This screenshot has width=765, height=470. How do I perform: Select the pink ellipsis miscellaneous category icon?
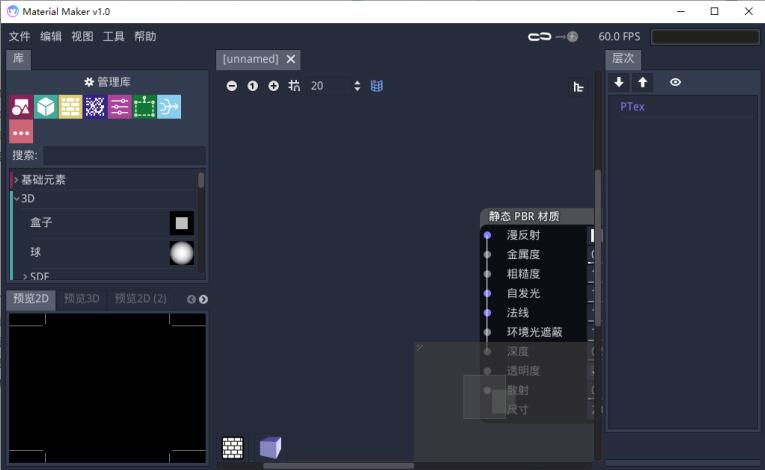pyautogui.click(x=21, y=132)
